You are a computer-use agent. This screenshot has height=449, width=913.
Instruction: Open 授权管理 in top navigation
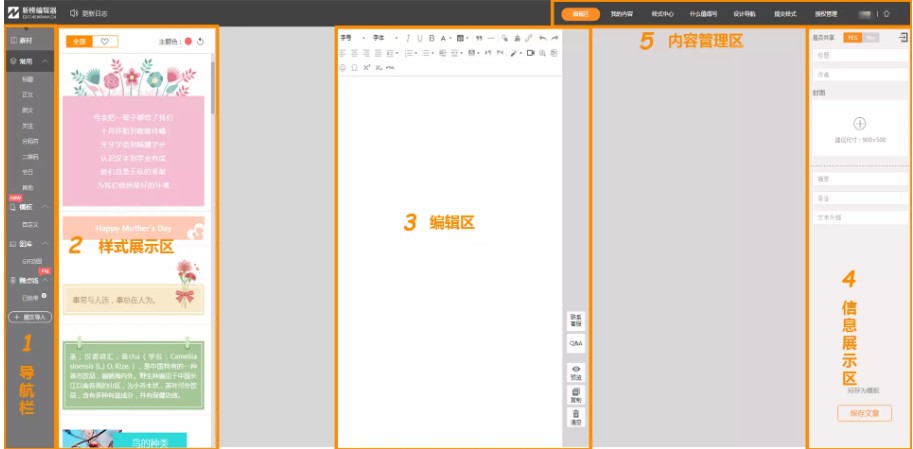coord(826,13)
